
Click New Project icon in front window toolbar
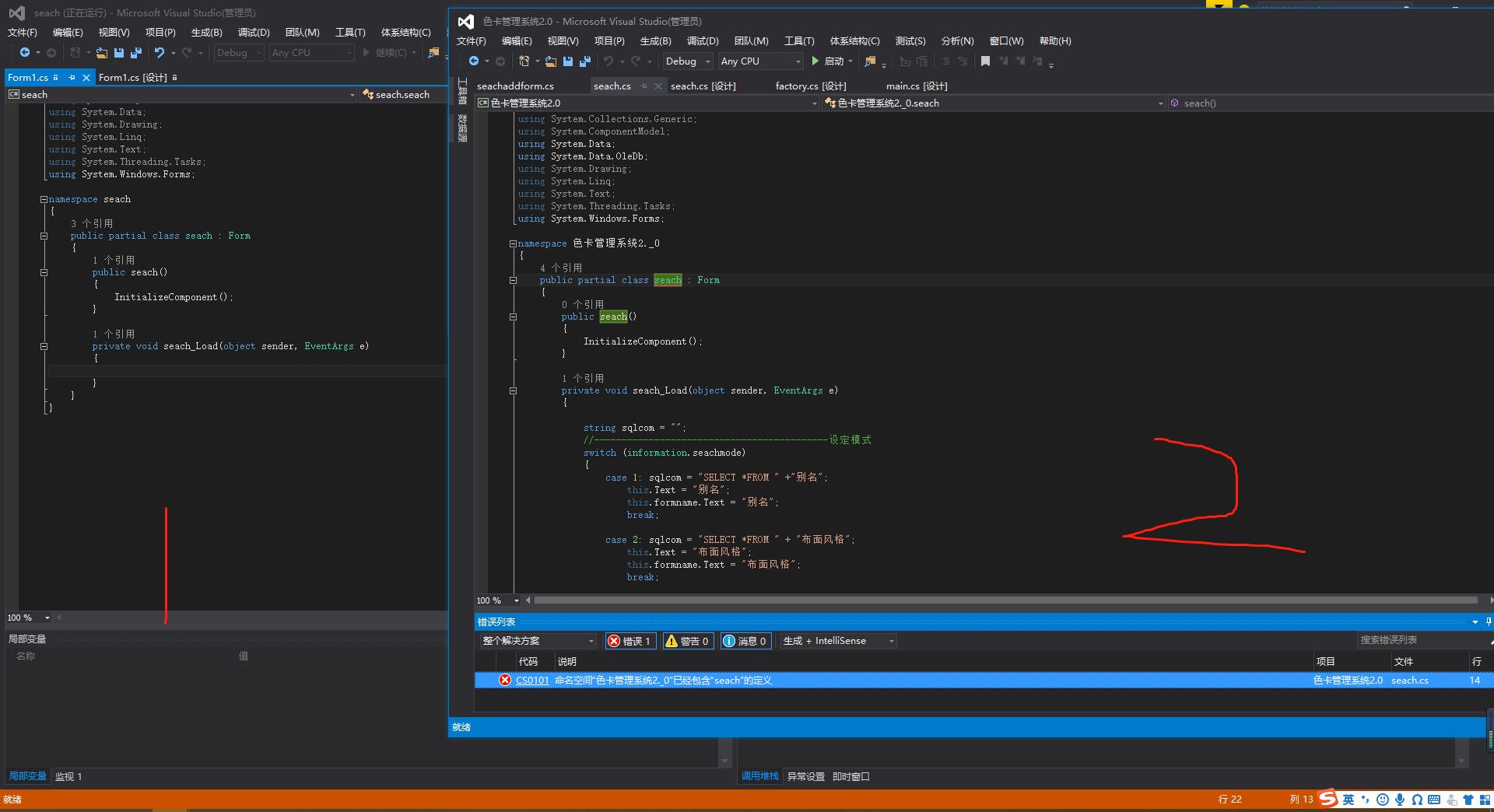[x=524, y=61]
